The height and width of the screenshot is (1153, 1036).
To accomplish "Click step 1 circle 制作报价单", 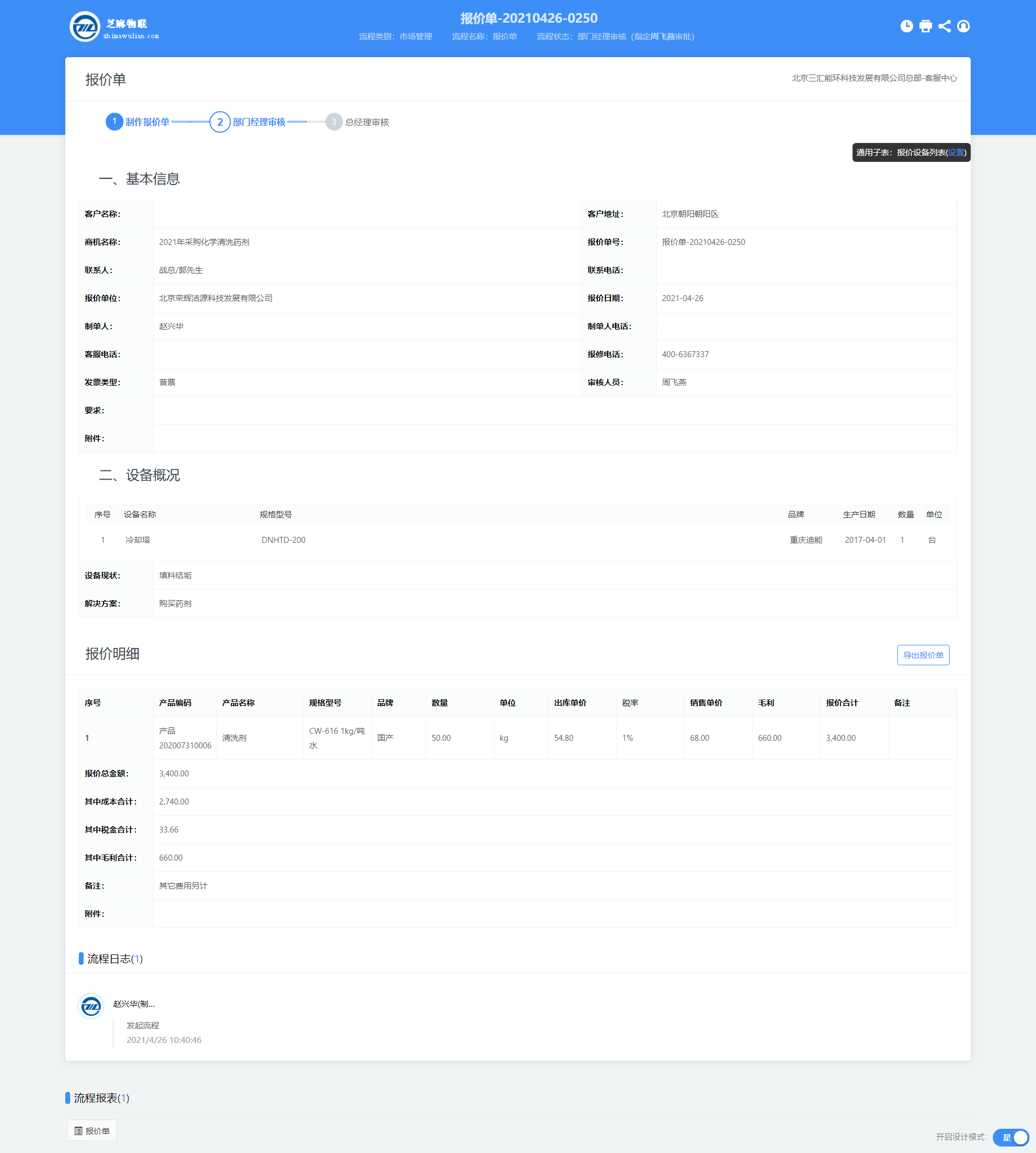I will [114, 121].
